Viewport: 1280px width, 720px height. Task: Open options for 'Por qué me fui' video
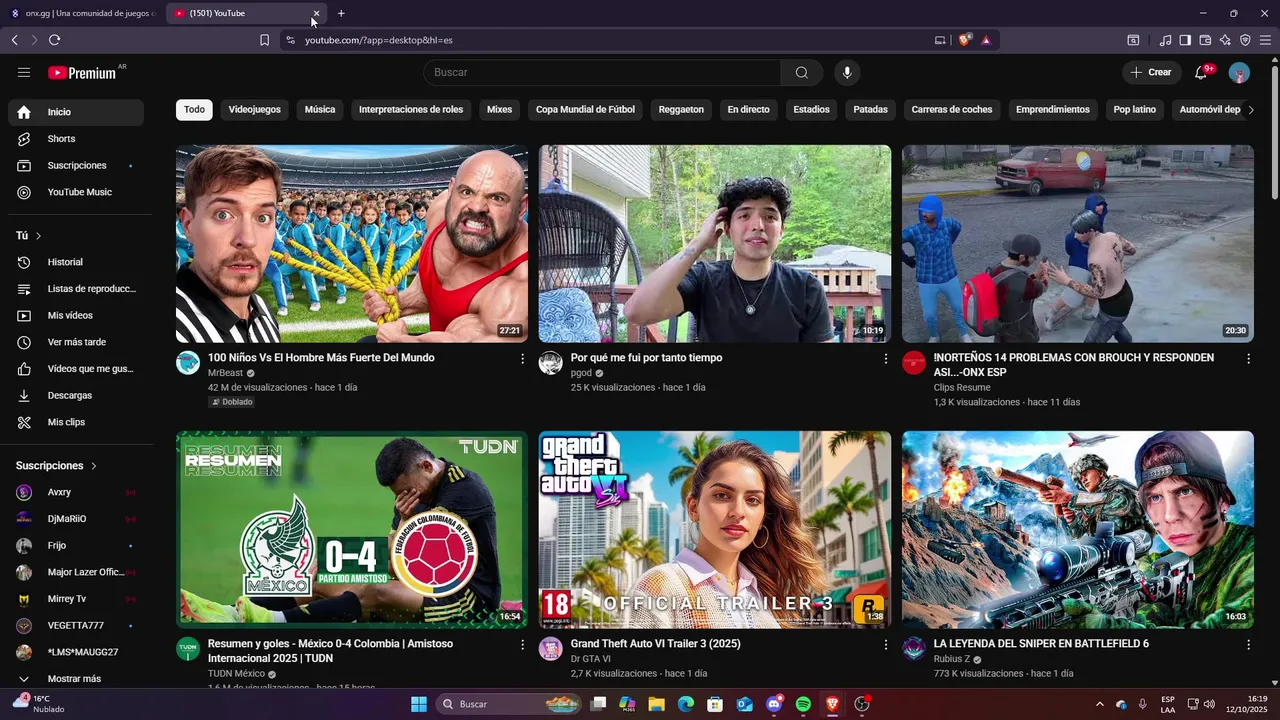(885, 358)
